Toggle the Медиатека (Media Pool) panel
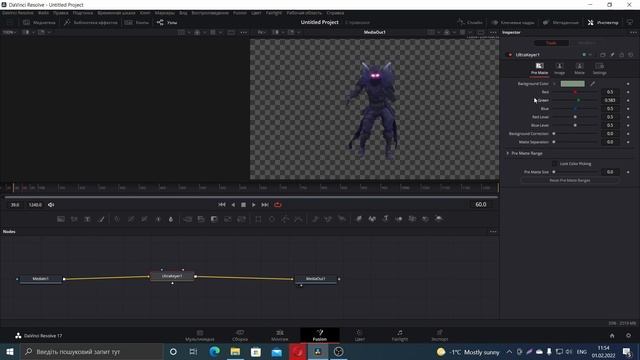Screen dimensions: 640x360 tap(39, 22)
